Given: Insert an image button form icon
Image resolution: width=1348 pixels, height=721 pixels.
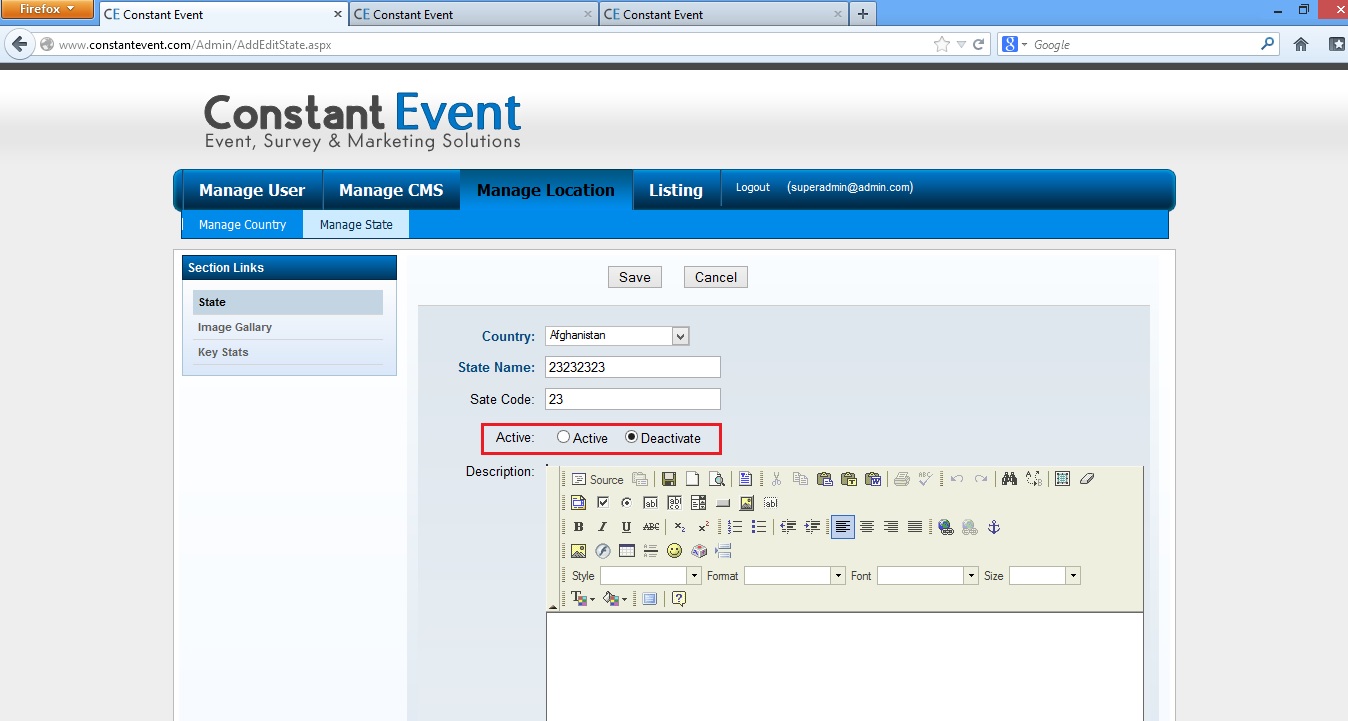Looking at the screenshot, I should [x=746, y=503].
